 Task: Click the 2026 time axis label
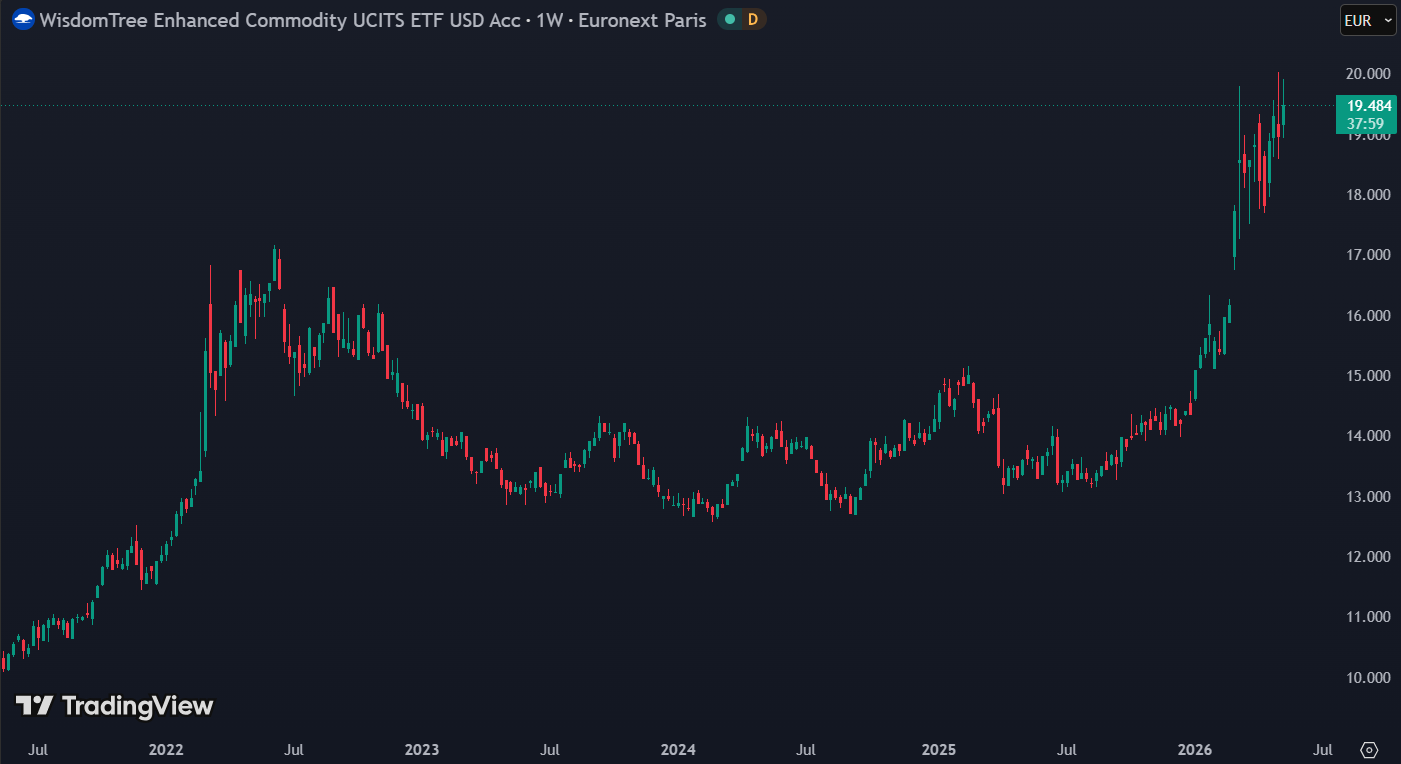1195,750
